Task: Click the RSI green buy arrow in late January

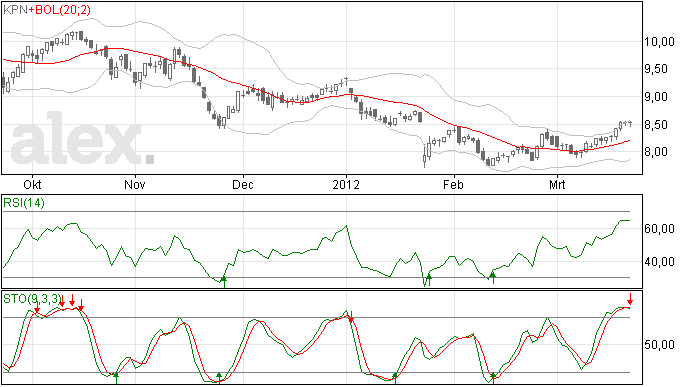Action: 429,280
